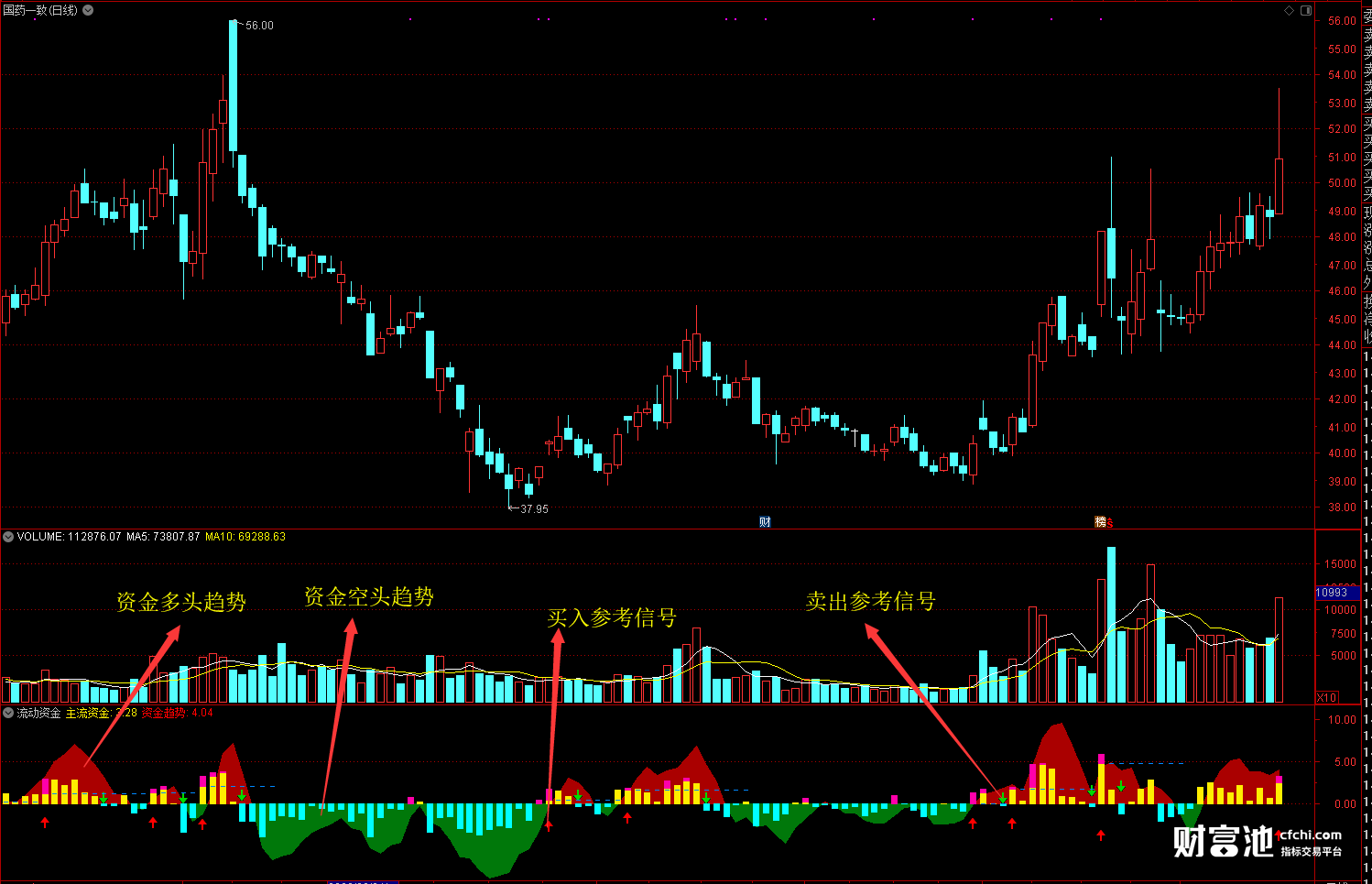Click the 财 marker on price chart
Viewport: 1372px width, 884px height.
[x=765, y=522]
